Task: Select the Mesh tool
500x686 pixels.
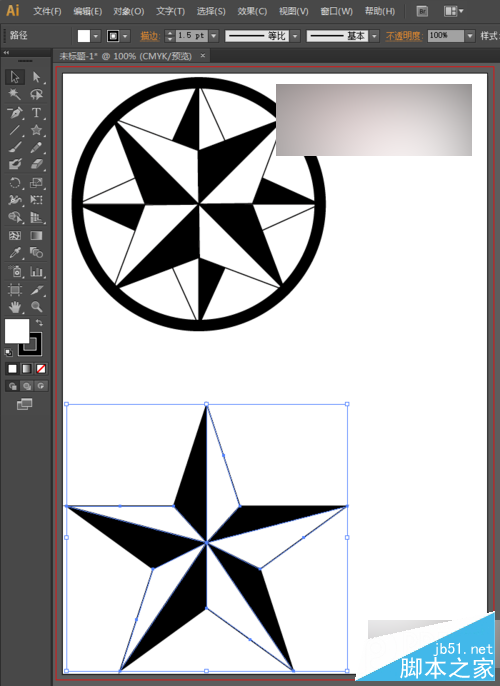Action: 15,236
